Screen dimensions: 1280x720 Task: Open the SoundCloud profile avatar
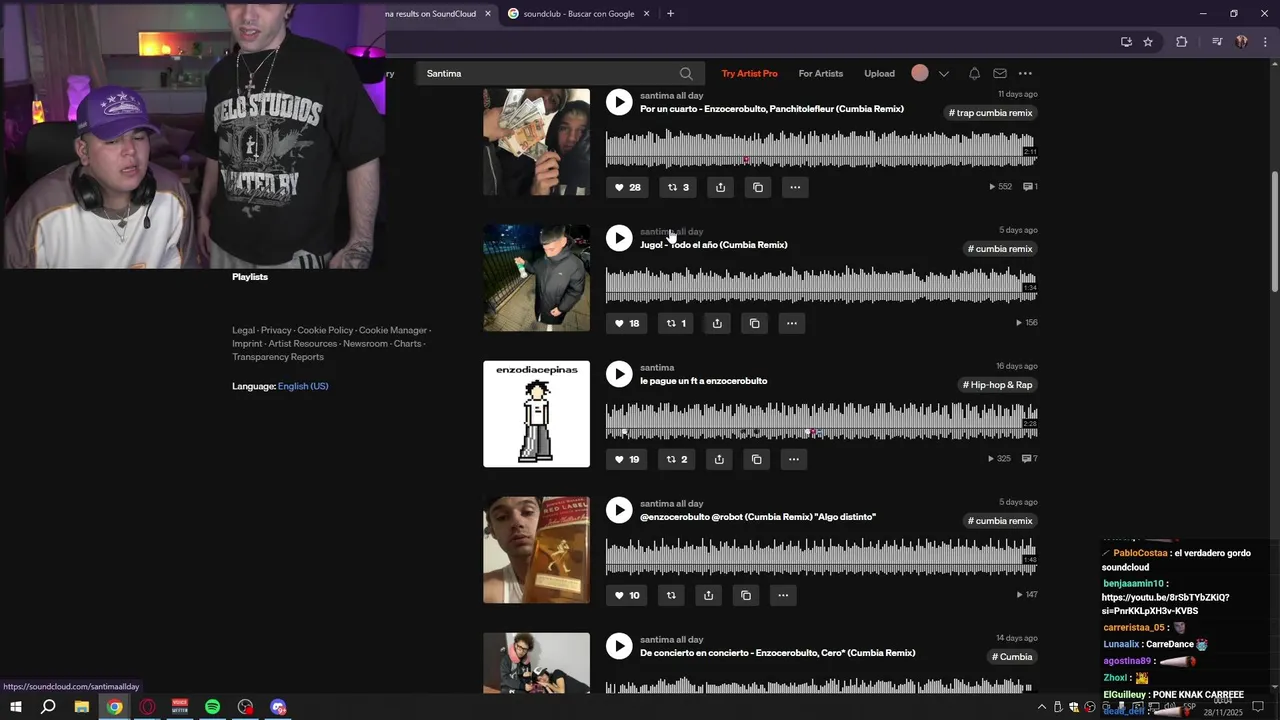pos(920,73)
